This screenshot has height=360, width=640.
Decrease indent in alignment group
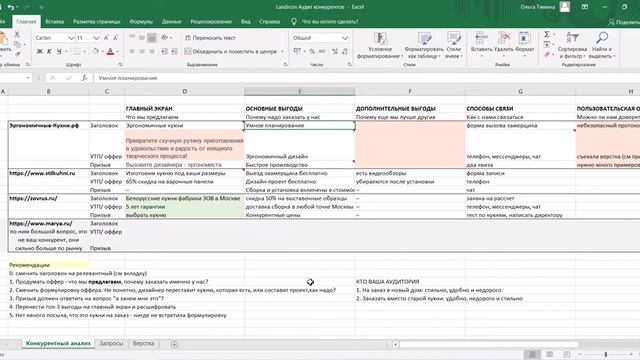point(164,51)
